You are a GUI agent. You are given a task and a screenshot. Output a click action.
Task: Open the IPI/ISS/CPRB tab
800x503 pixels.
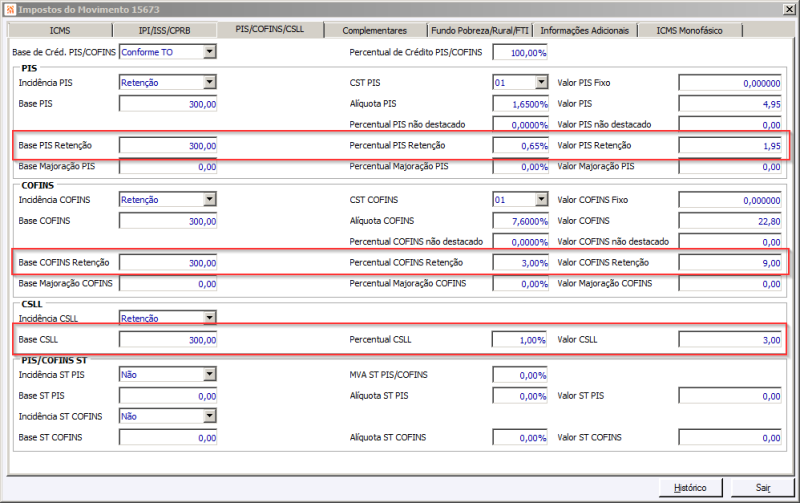[x=164, y=31]
